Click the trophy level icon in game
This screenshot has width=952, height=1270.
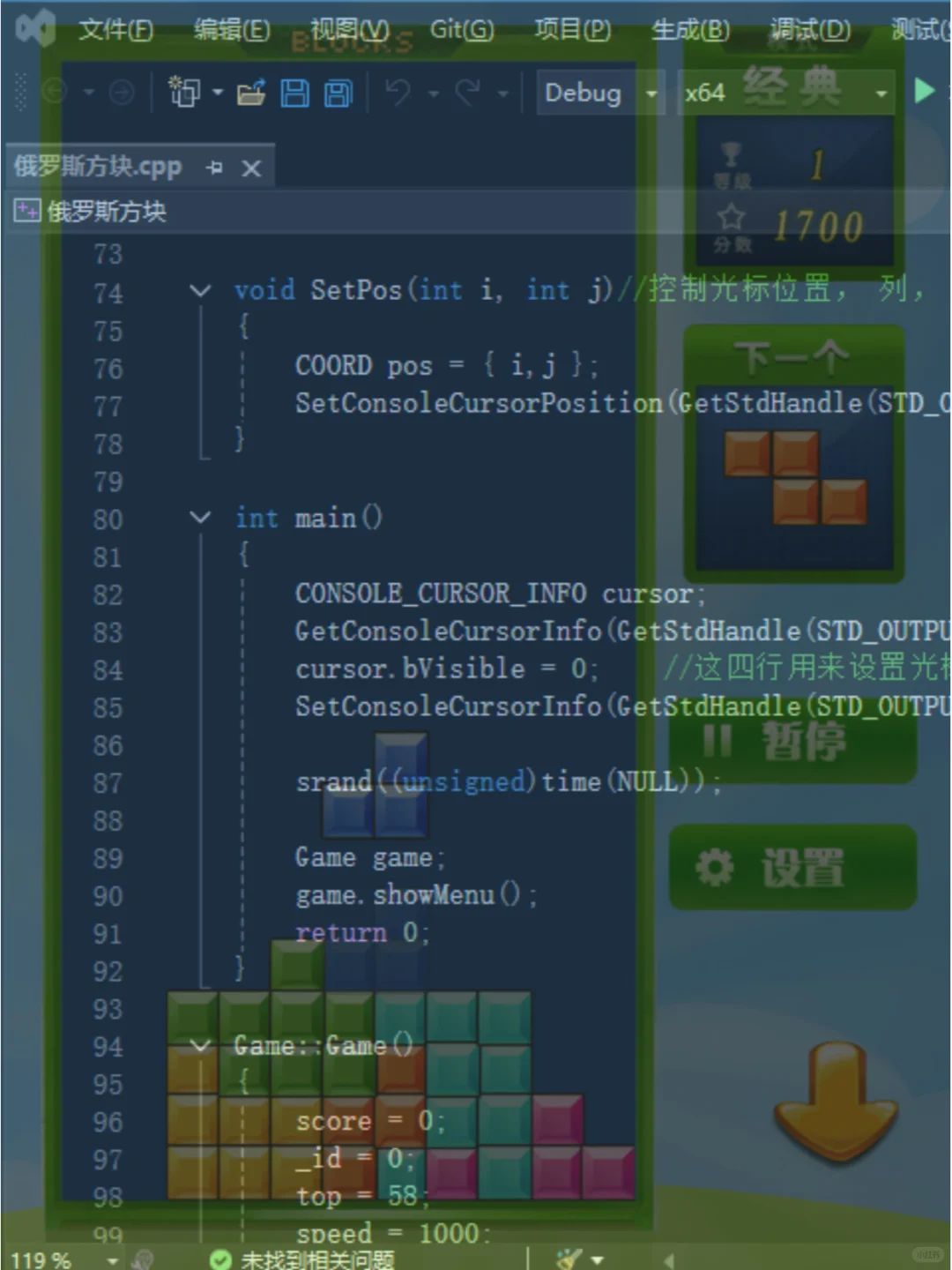point(731,155)
